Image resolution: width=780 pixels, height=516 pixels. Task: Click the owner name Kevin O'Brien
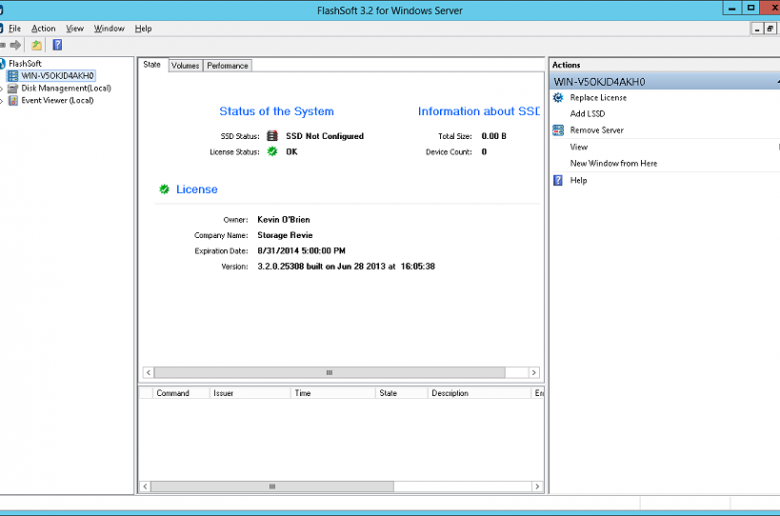(x=284, y=220)
